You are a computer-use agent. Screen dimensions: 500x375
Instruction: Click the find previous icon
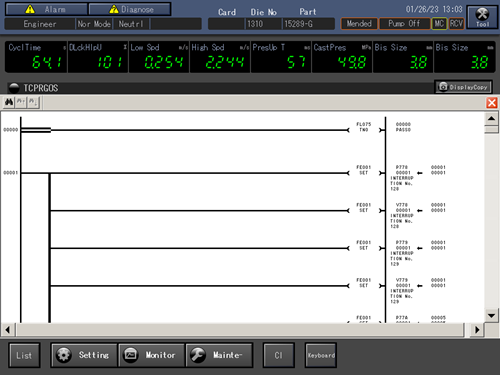click(x=21, y=102)
